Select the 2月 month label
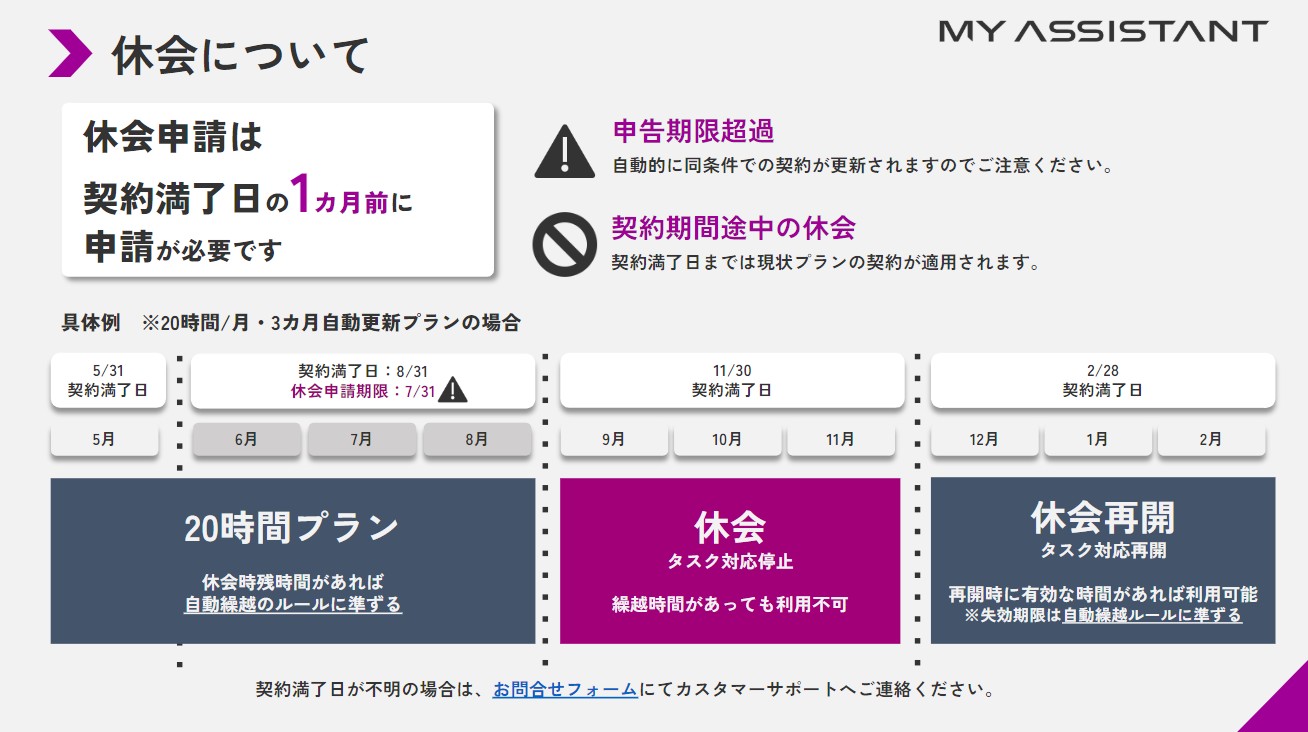This screenshot has height=732, width=1308. tap(1212, 438)
